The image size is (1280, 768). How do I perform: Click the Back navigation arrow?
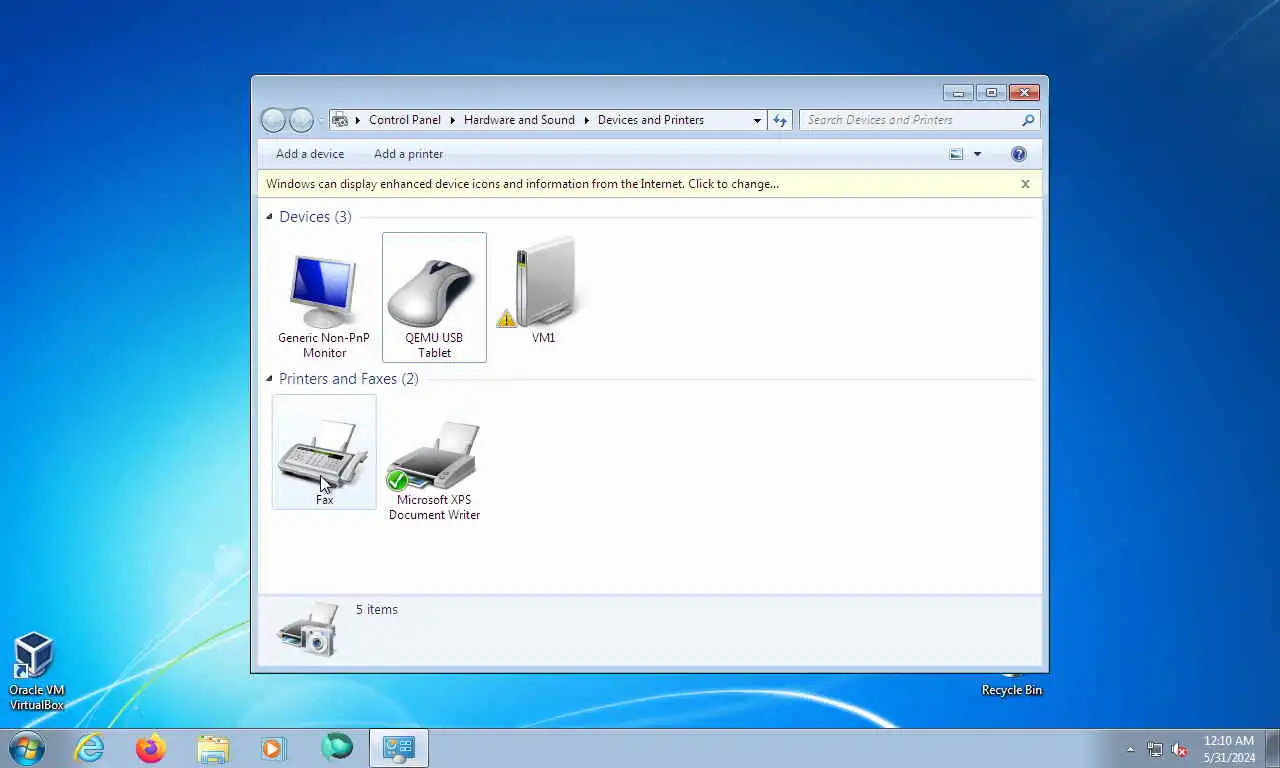273,120
